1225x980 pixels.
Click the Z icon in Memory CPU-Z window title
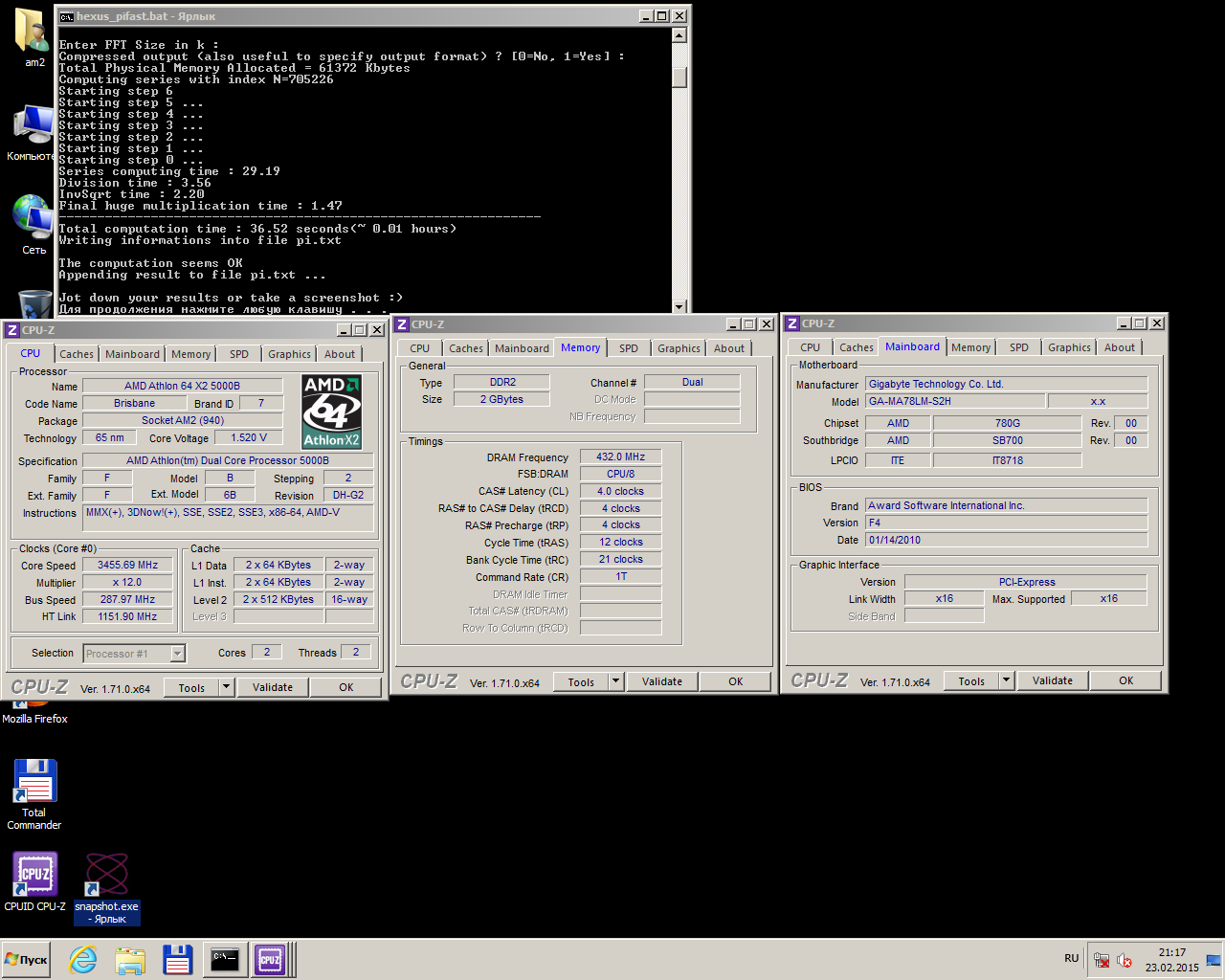tap(402, 324)
